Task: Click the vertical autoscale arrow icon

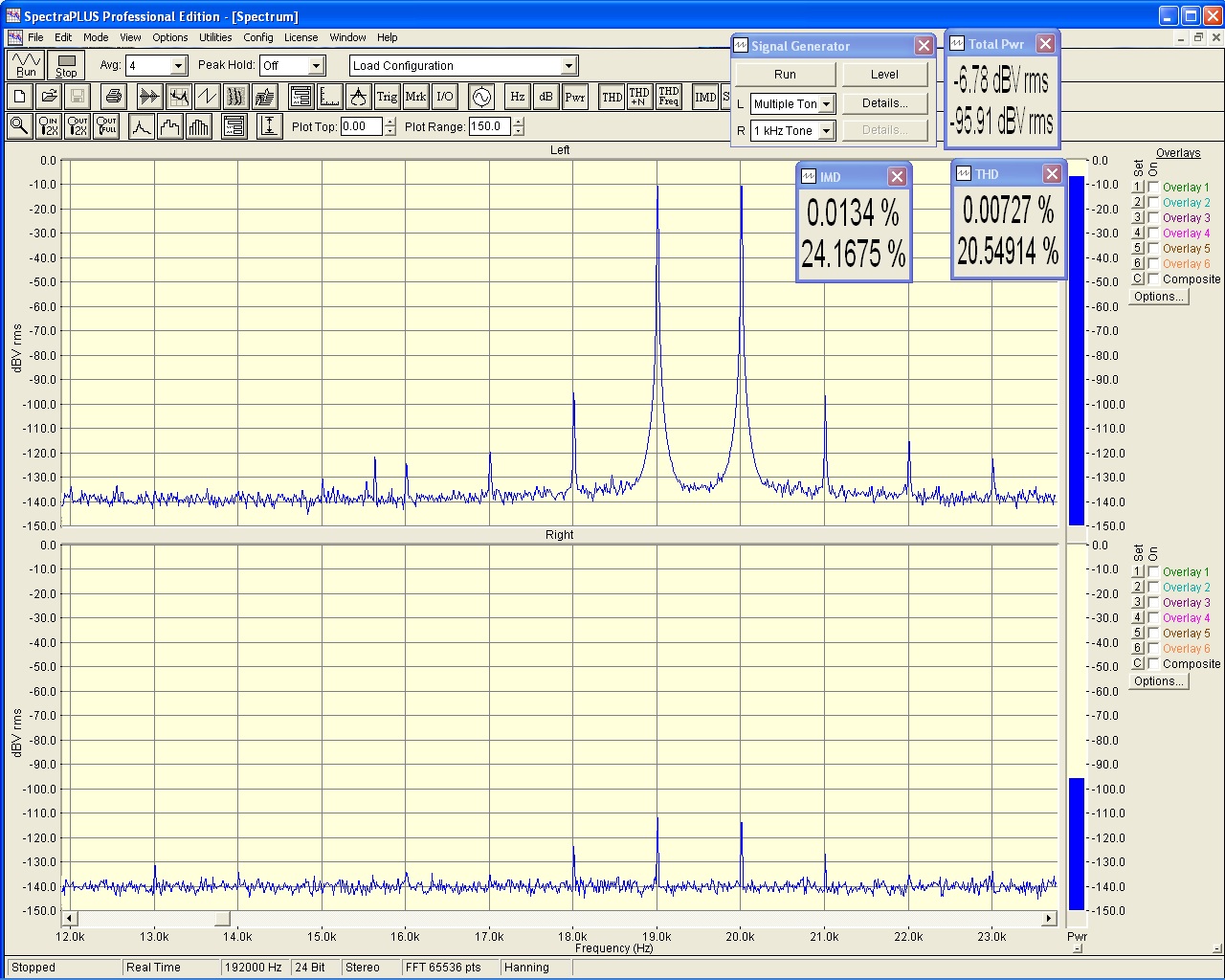Action: [270, 126]
